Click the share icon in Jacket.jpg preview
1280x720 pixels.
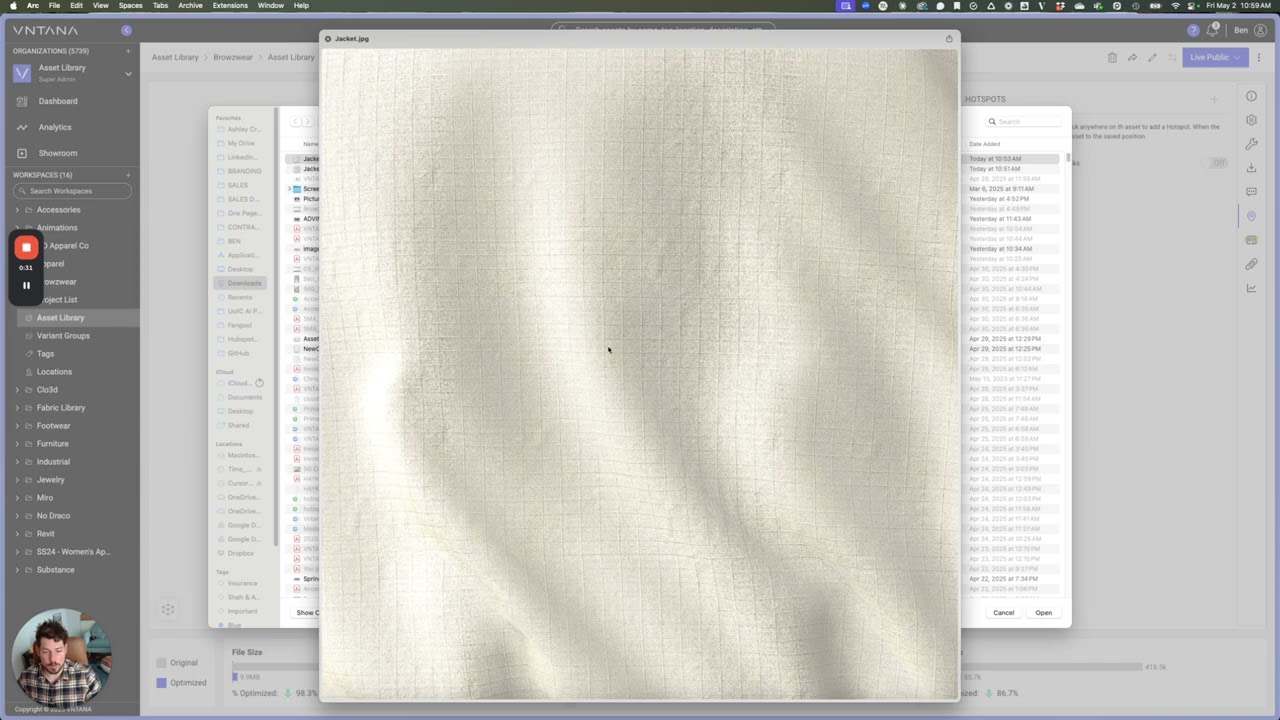tap(949, 39)
